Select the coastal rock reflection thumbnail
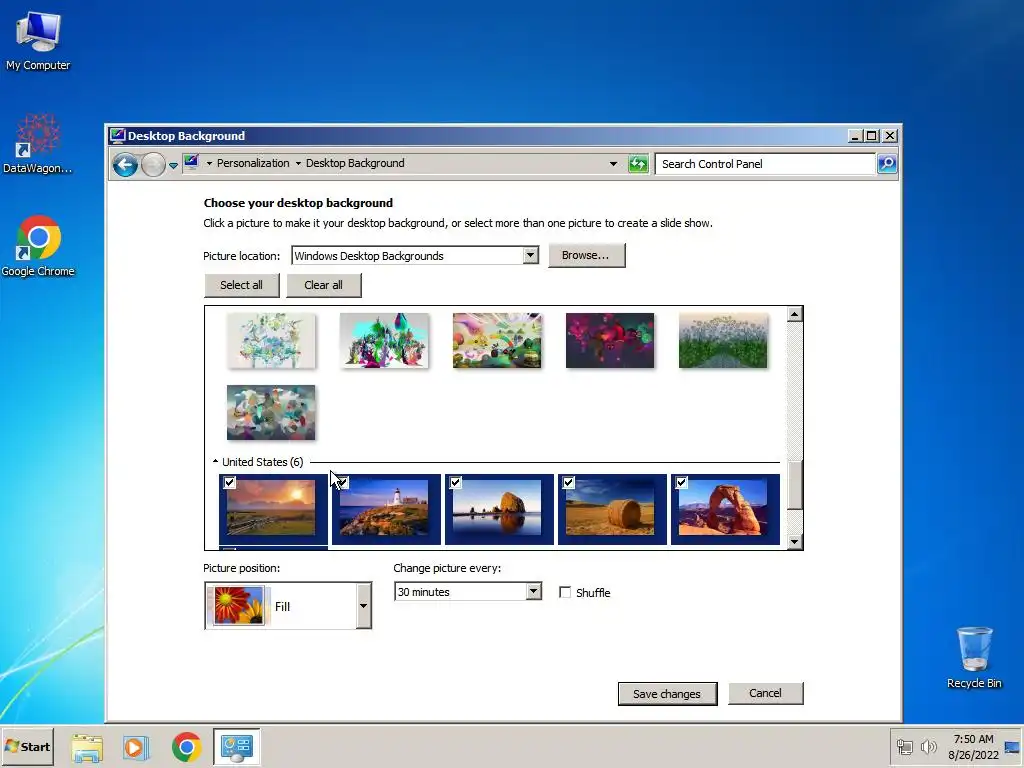Viewport: 1024px width, 768px height. pyautogui.click(x=497, y=509)
